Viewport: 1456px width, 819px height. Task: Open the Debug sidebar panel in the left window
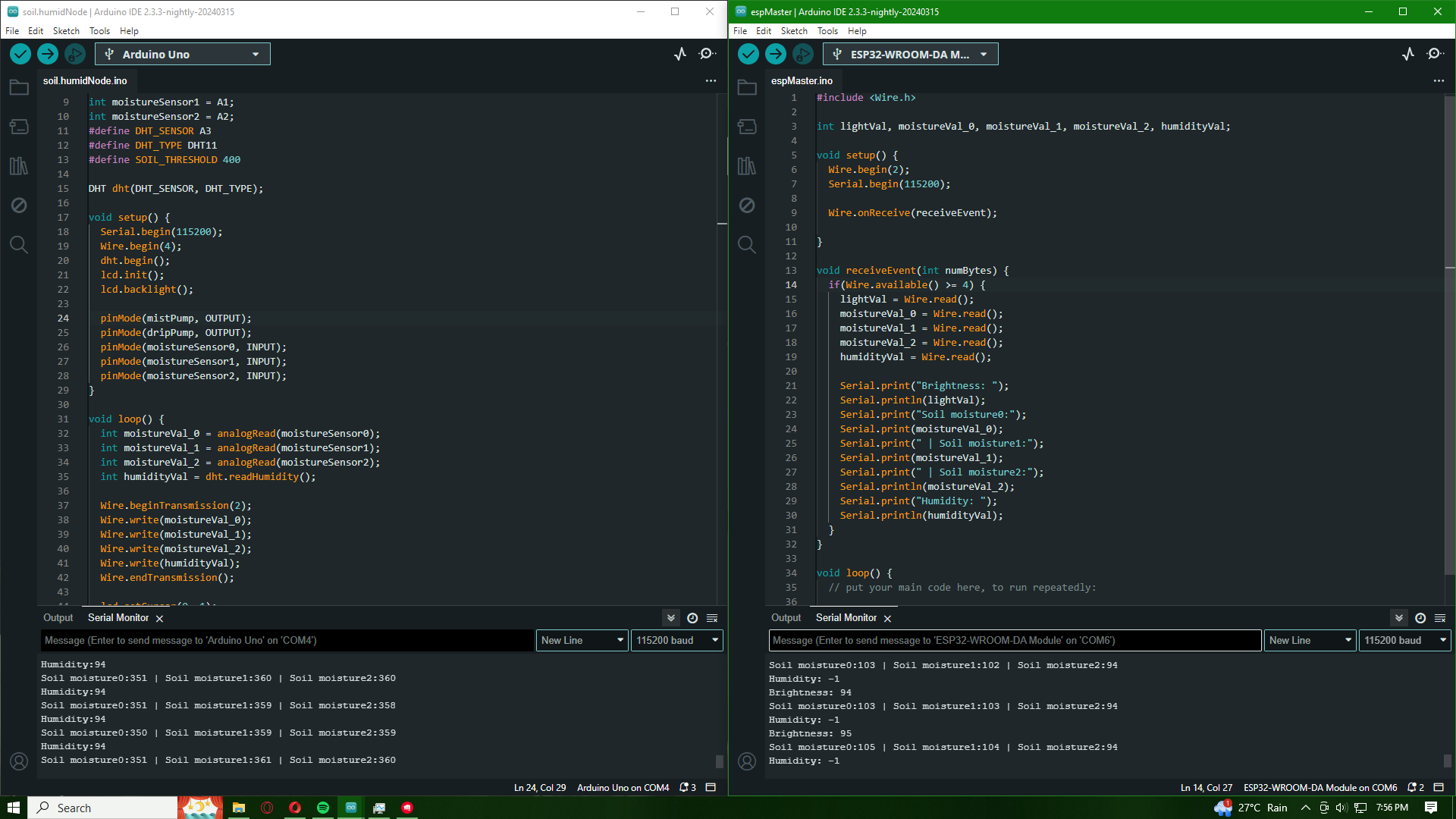click(19, 206)
